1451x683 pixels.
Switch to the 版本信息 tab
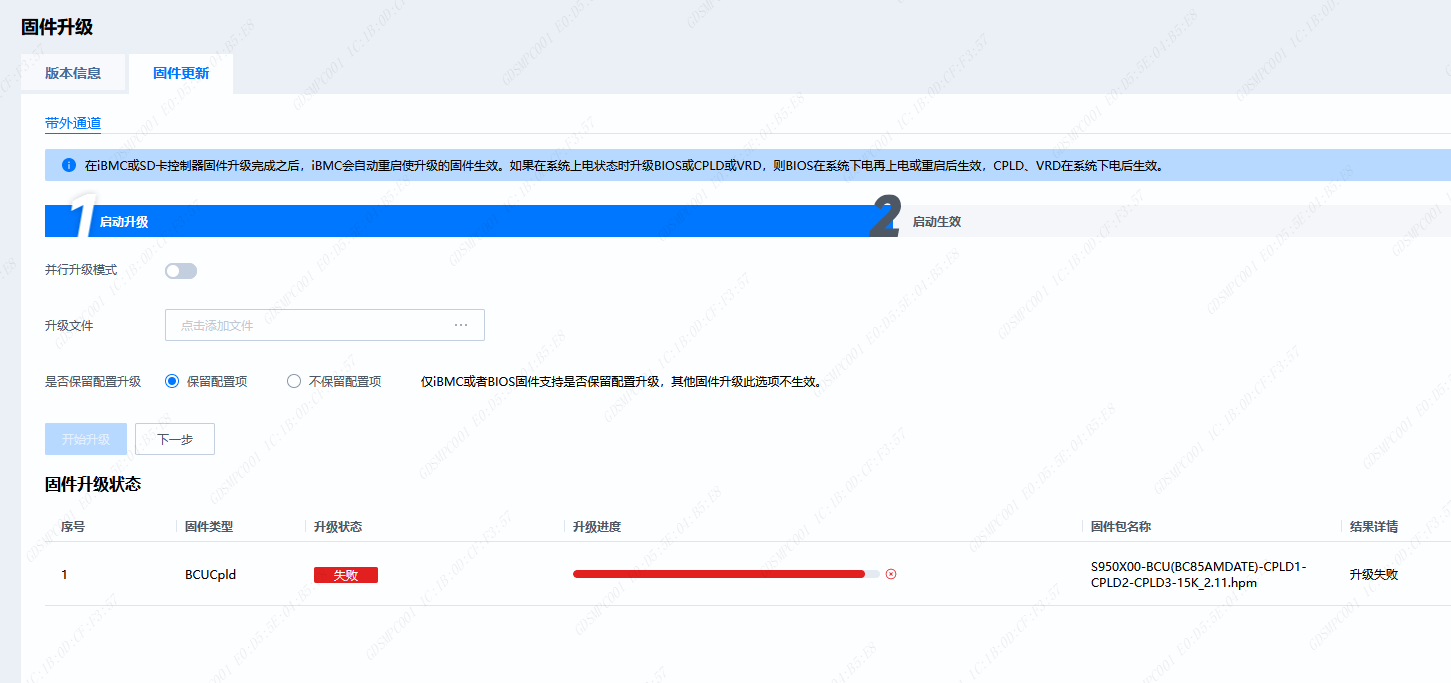point(73,73)
